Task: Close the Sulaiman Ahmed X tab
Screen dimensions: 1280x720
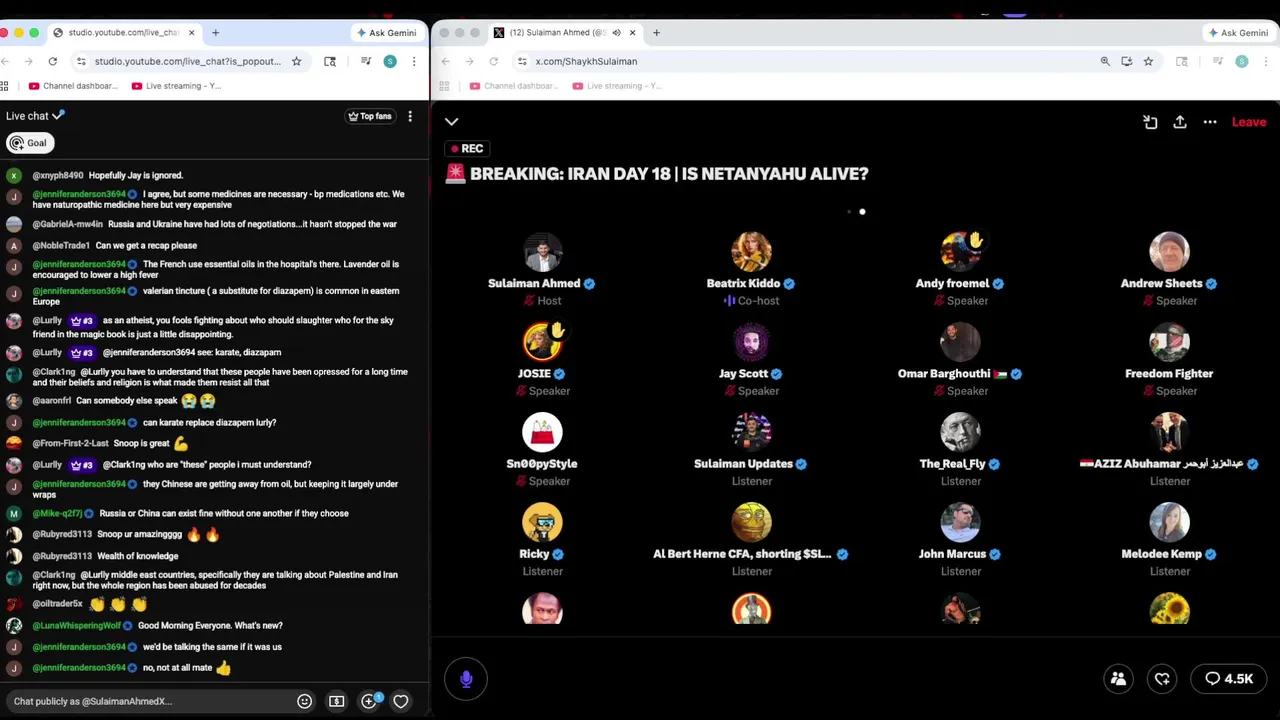Action: [x=632, y=32]
